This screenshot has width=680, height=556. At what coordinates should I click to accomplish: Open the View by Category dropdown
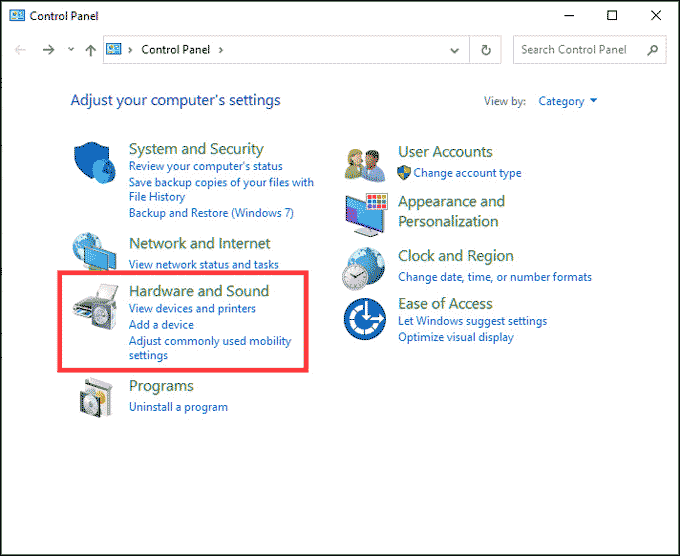[567, 101]
